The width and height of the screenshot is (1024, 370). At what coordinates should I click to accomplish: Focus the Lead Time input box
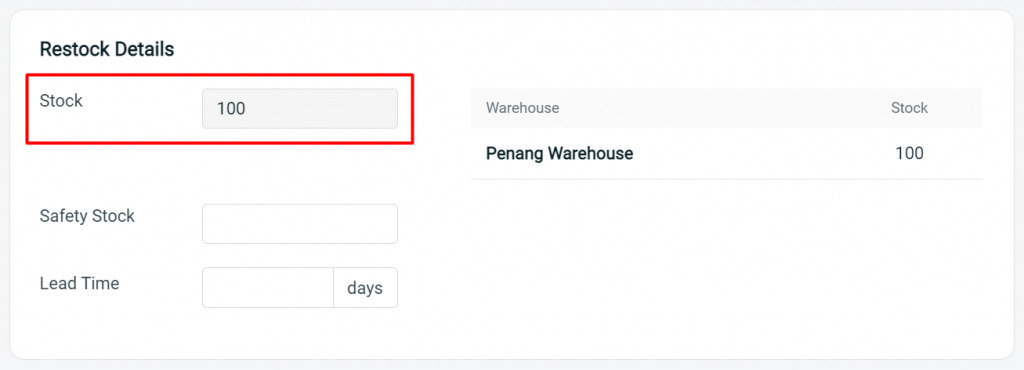(x=268, y=287)
